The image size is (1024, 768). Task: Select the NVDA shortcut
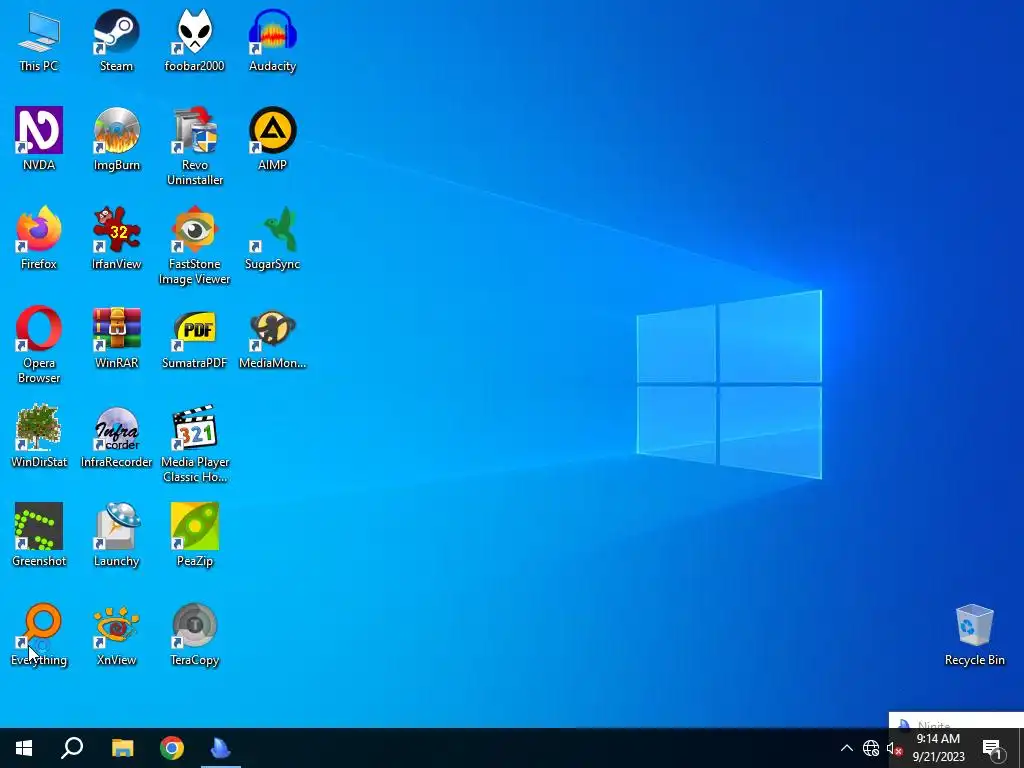39,139
